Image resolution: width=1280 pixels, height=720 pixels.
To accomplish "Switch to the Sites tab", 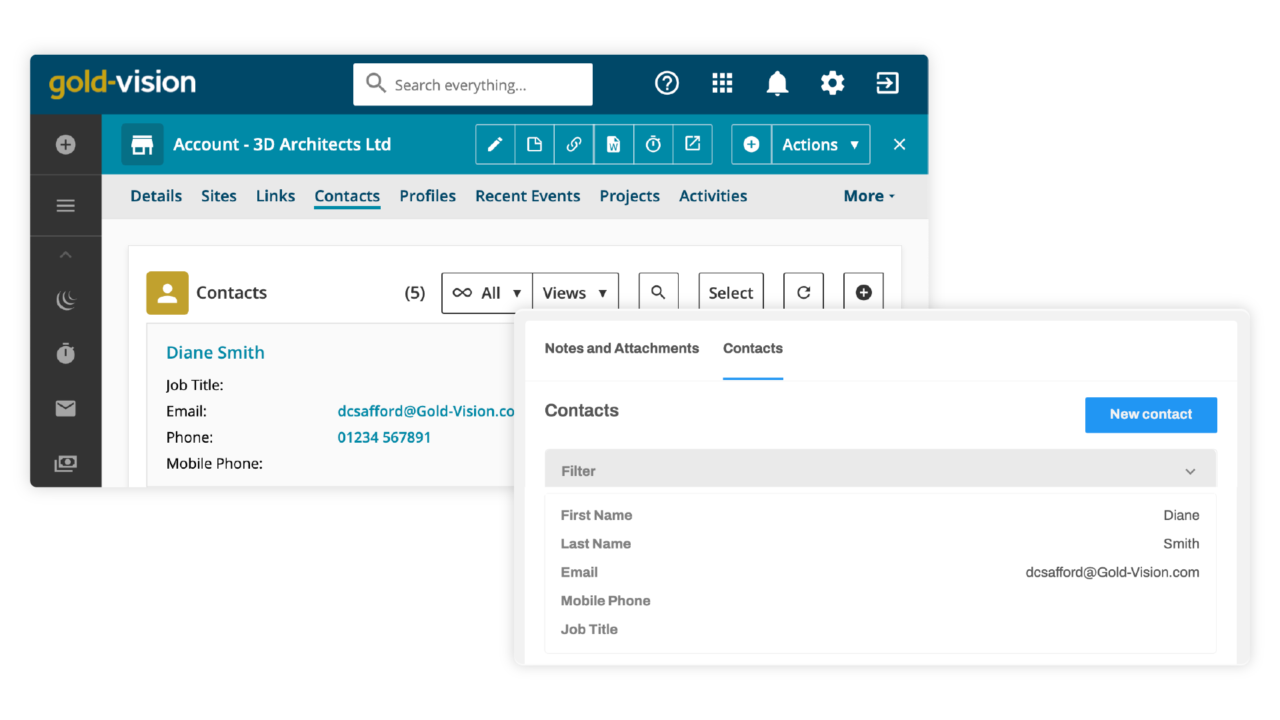I will point(219,196).
